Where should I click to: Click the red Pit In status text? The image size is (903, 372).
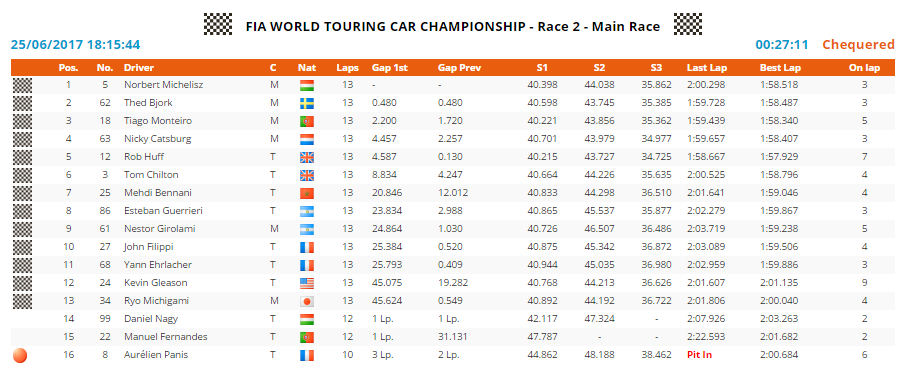699,355
